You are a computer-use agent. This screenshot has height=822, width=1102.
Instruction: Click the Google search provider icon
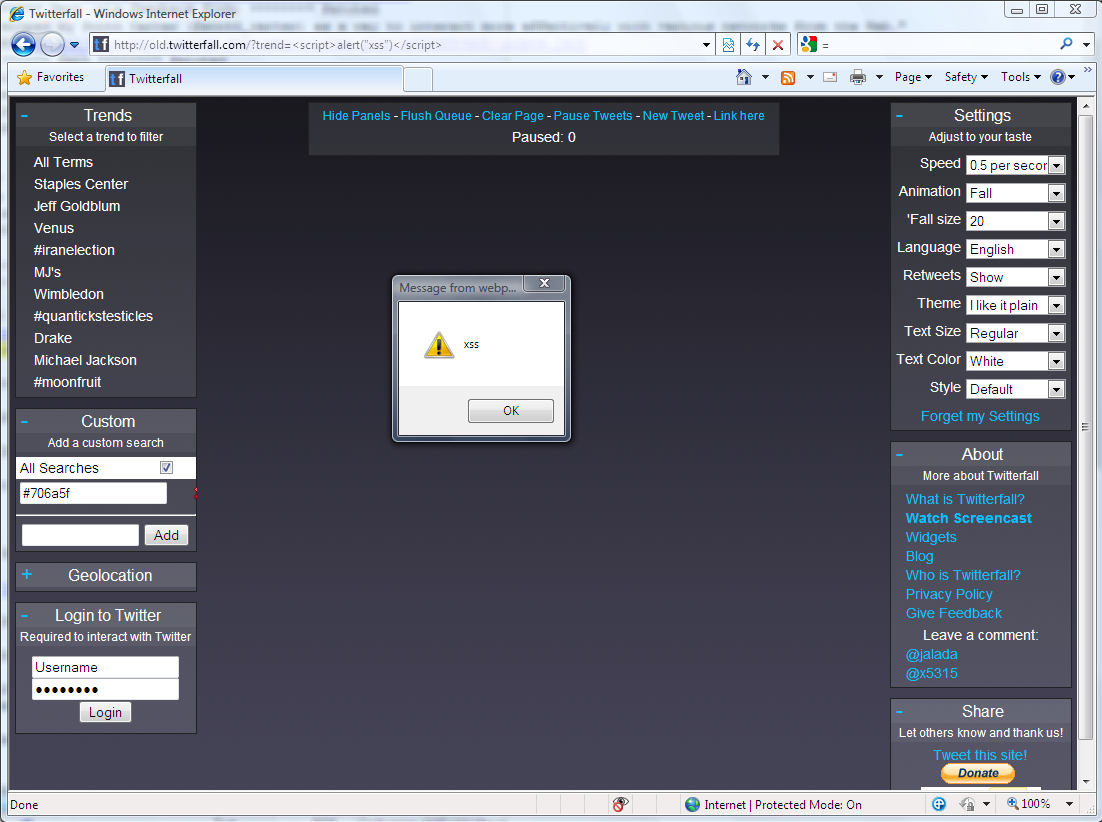click(809, 44)
